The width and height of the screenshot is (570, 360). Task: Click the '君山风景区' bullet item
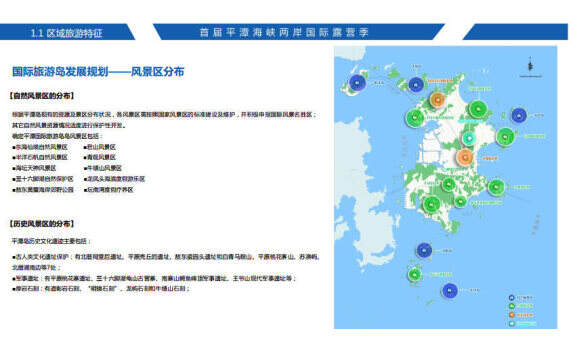[x=100, y=147]
